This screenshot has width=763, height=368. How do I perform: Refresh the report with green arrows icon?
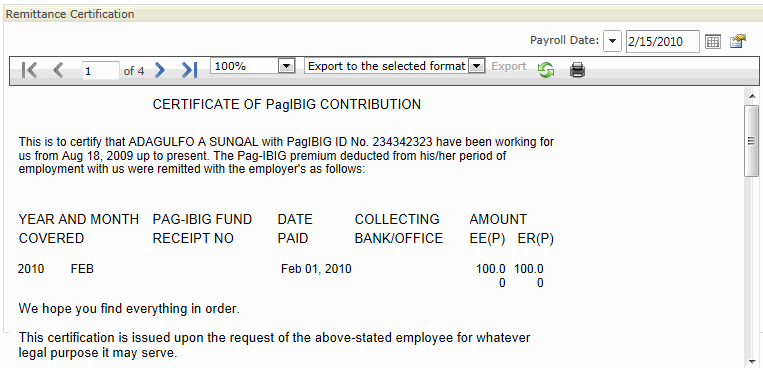546,70
